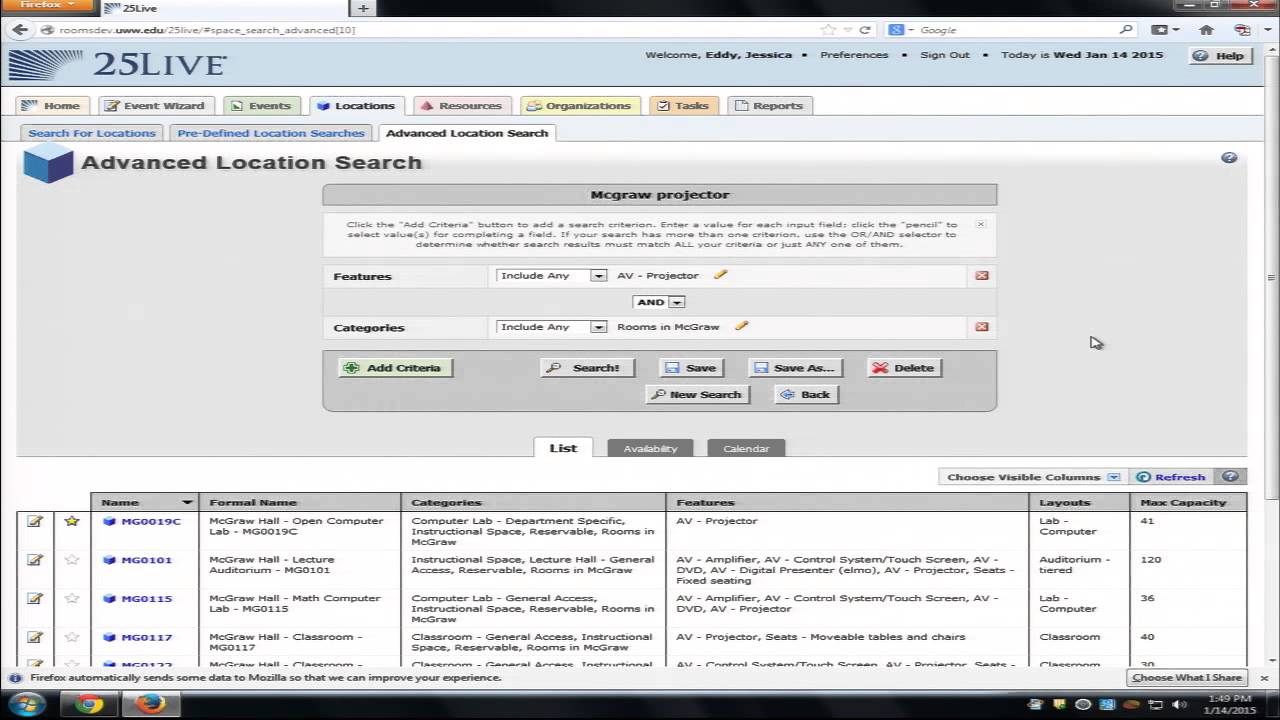Open help icon beside Advanced Location Search
This screenshot has height=720, width=1280.
pos(1229,158)
